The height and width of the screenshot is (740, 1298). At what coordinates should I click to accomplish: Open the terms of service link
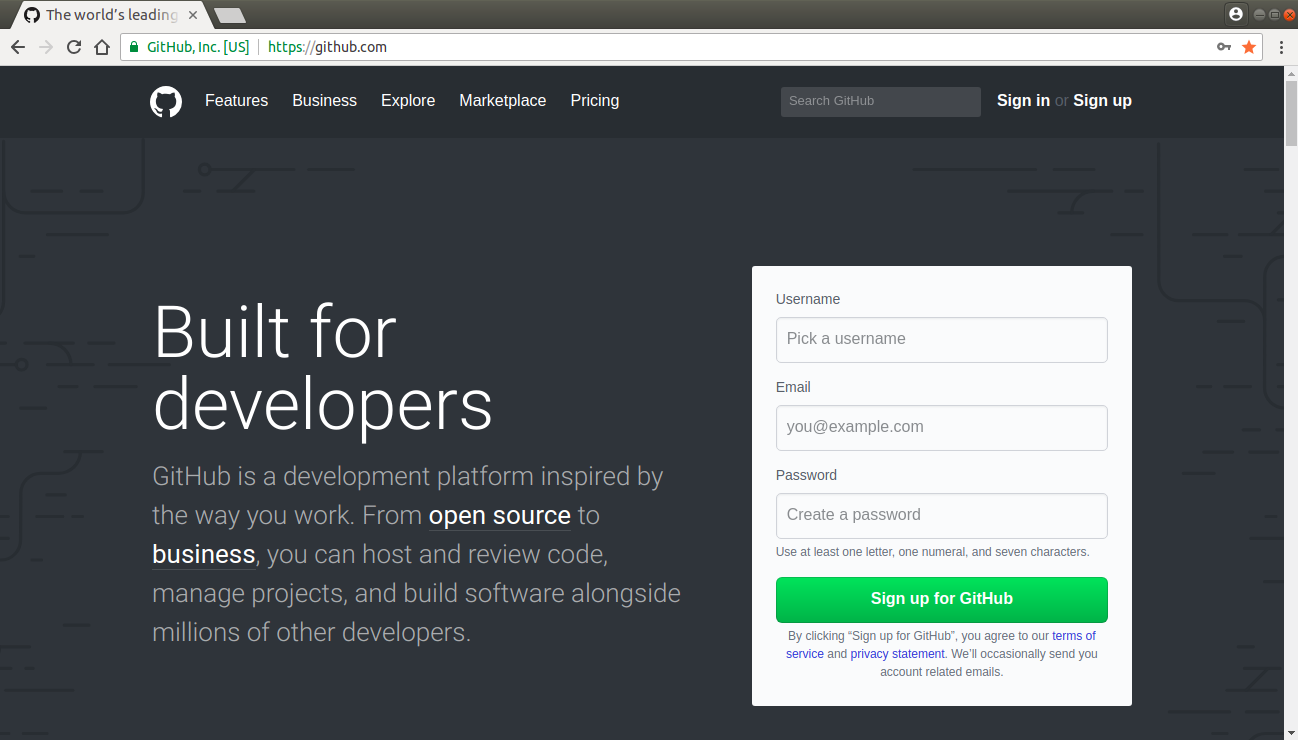pos(1073,636)
